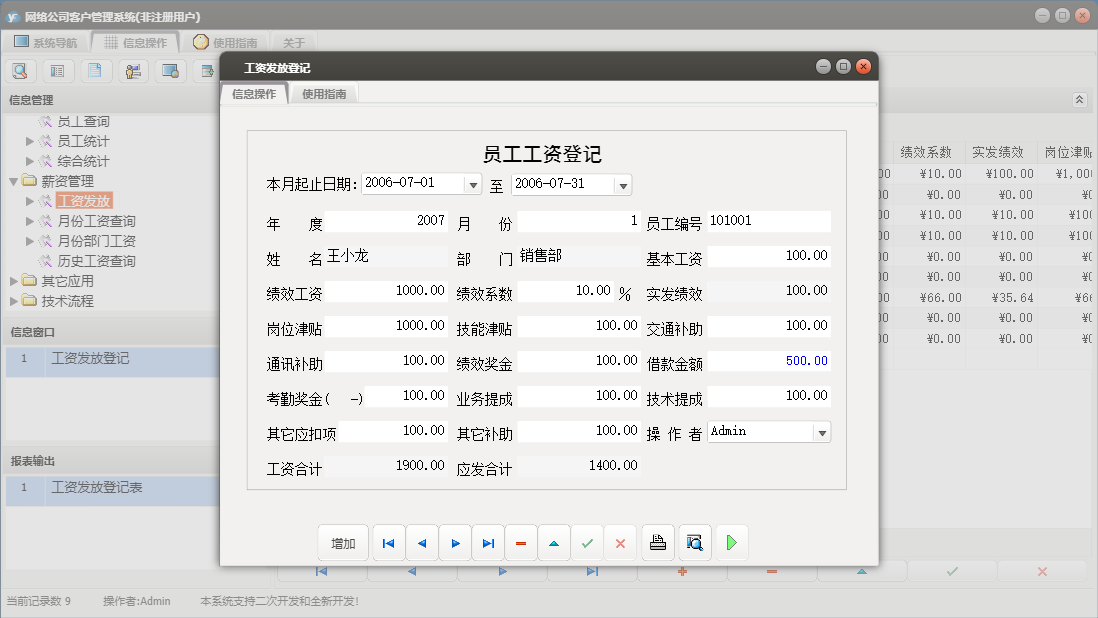This screenshot has width=1098, height=618.
Task: Delete the current record with the red minus icon
Action: [521, 542]
